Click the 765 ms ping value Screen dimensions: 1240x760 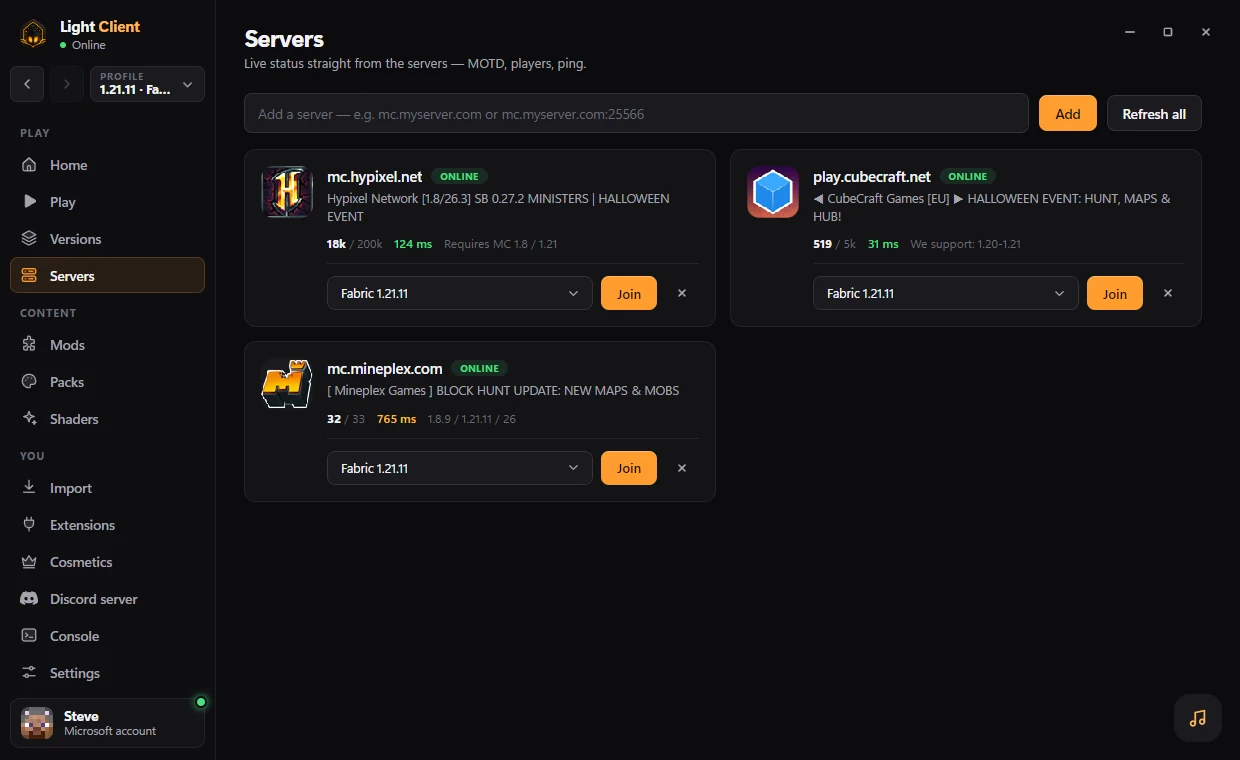tap(397, 419)
